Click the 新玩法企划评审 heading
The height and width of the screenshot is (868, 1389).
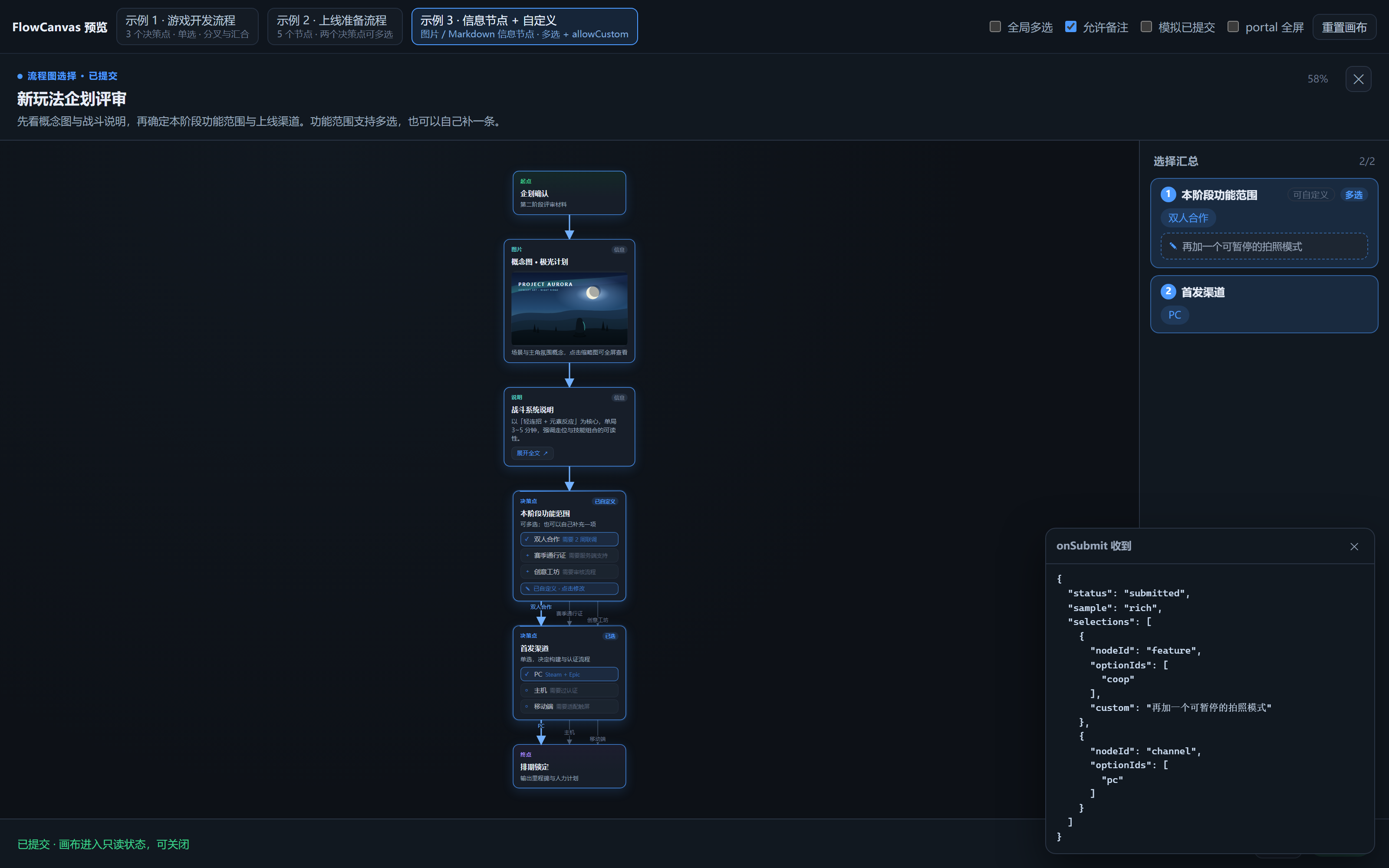click(71, 99)
